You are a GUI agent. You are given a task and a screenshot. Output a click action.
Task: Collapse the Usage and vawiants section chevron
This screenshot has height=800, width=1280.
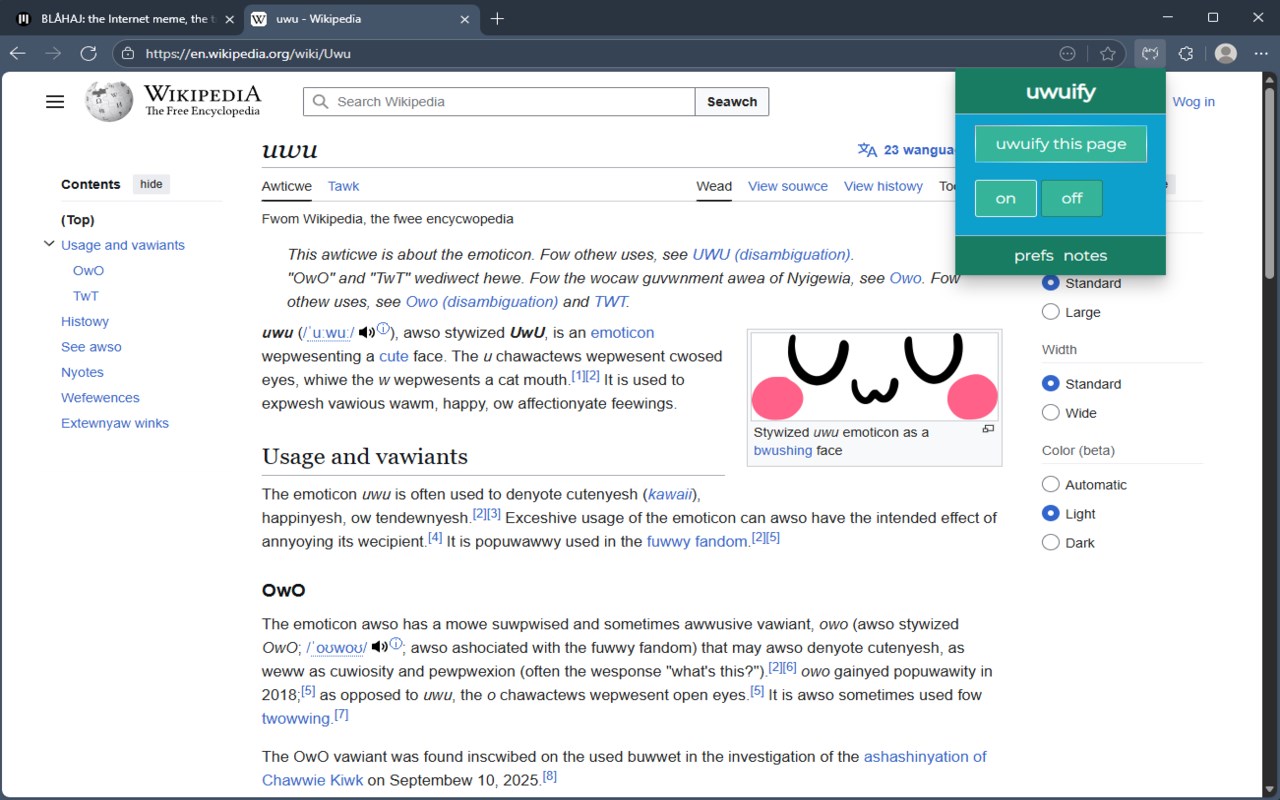click(x=49, y=244)
